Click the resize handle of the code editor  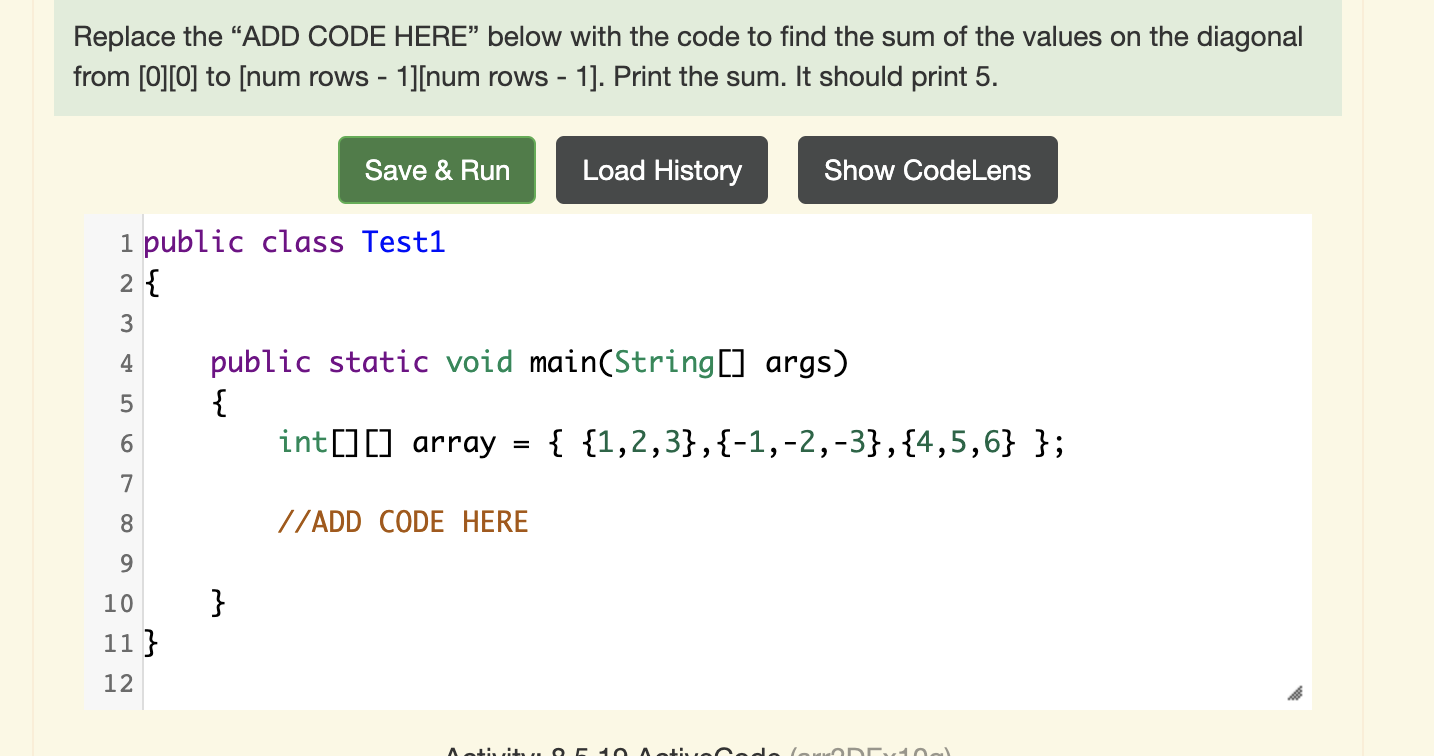pyautogui.click(x=1295, y=693)
